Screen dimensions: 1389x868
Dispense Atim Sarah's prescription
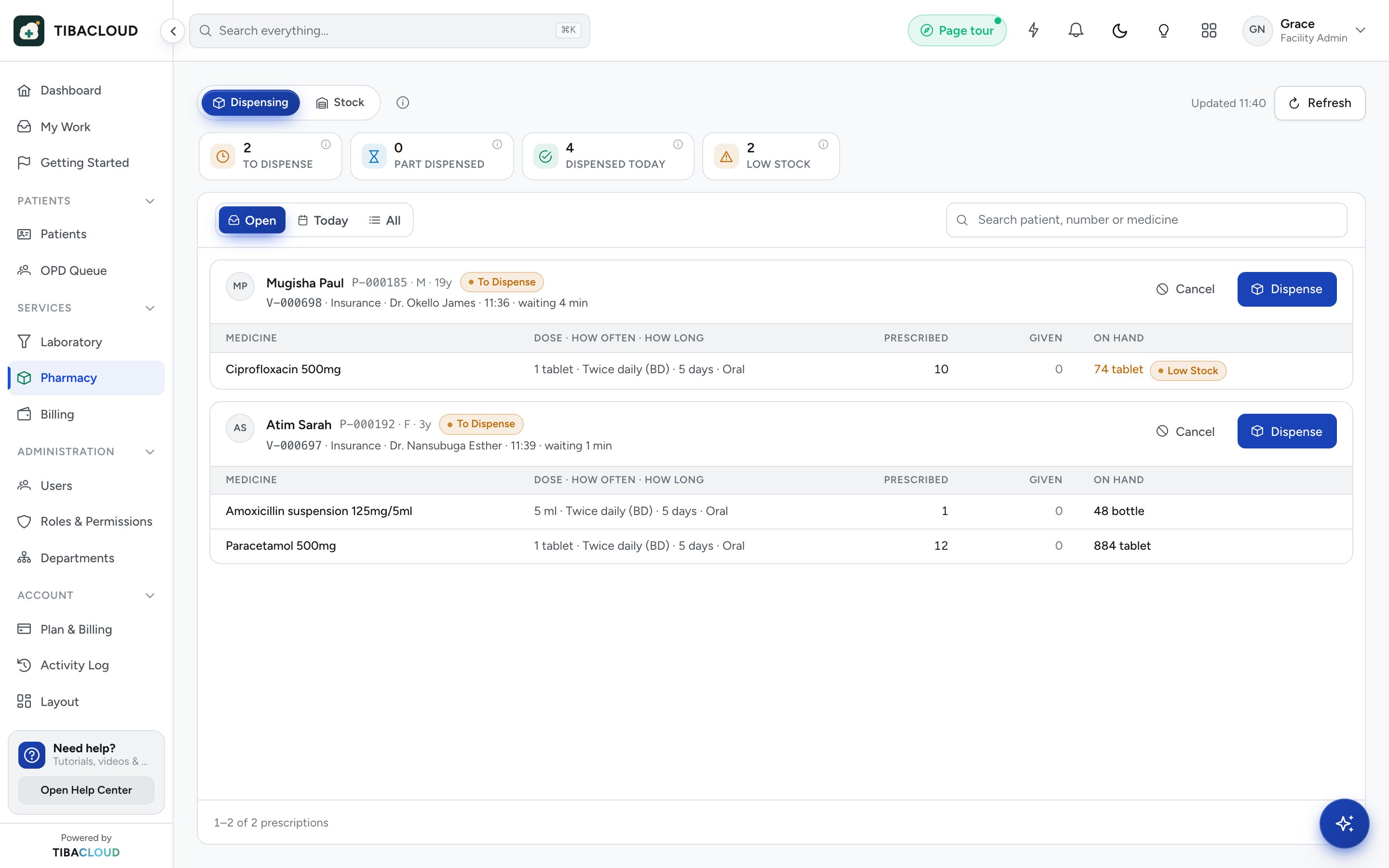coord(1286,431)
